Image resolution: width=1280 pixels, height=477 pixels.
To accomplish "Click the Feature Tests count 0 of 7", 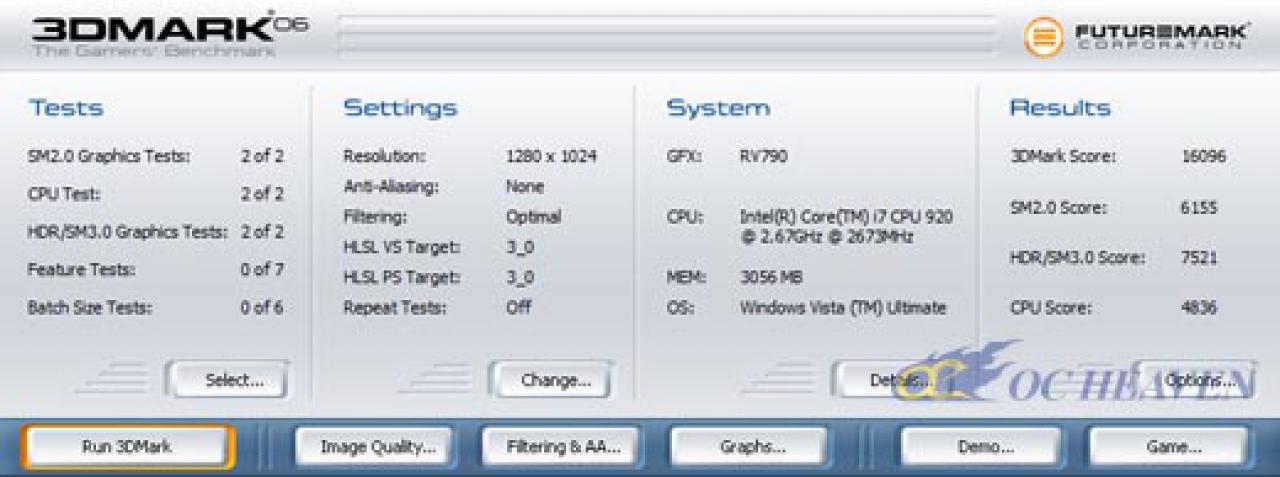I will click(262, 270).
